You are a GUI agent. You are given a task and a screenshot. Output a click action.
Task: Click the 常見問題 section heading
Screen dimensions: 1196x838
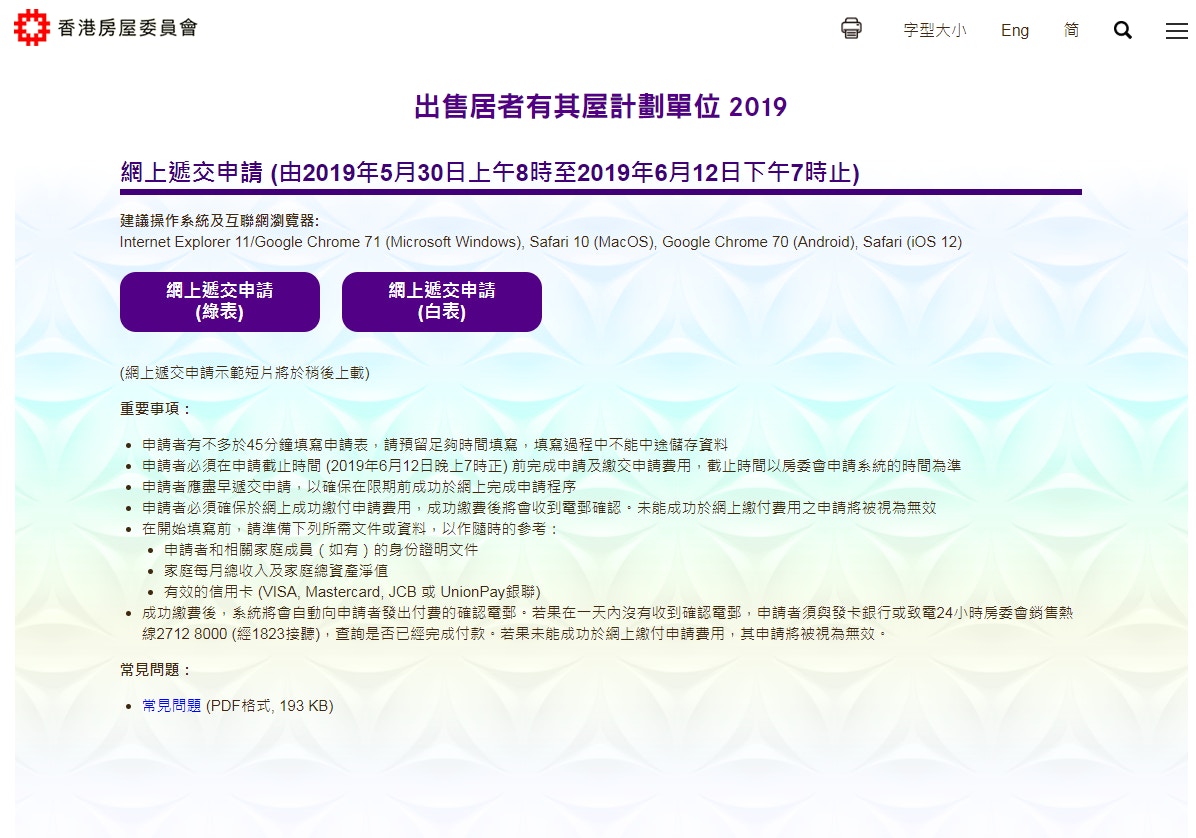155,670
